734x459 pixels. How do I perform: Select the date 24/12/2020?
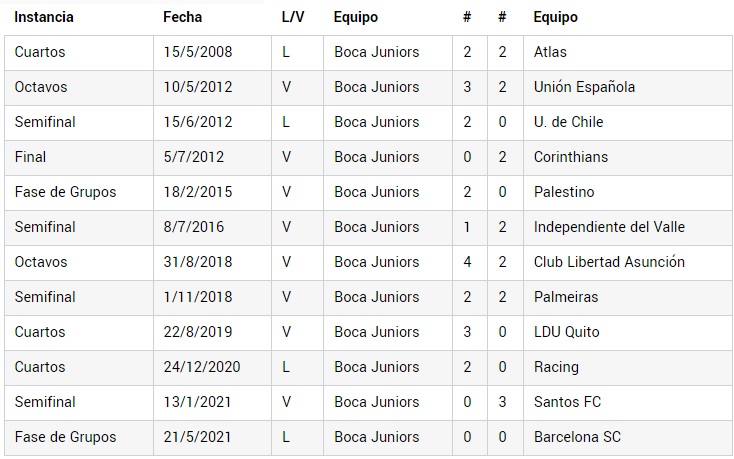coord(201,367)
